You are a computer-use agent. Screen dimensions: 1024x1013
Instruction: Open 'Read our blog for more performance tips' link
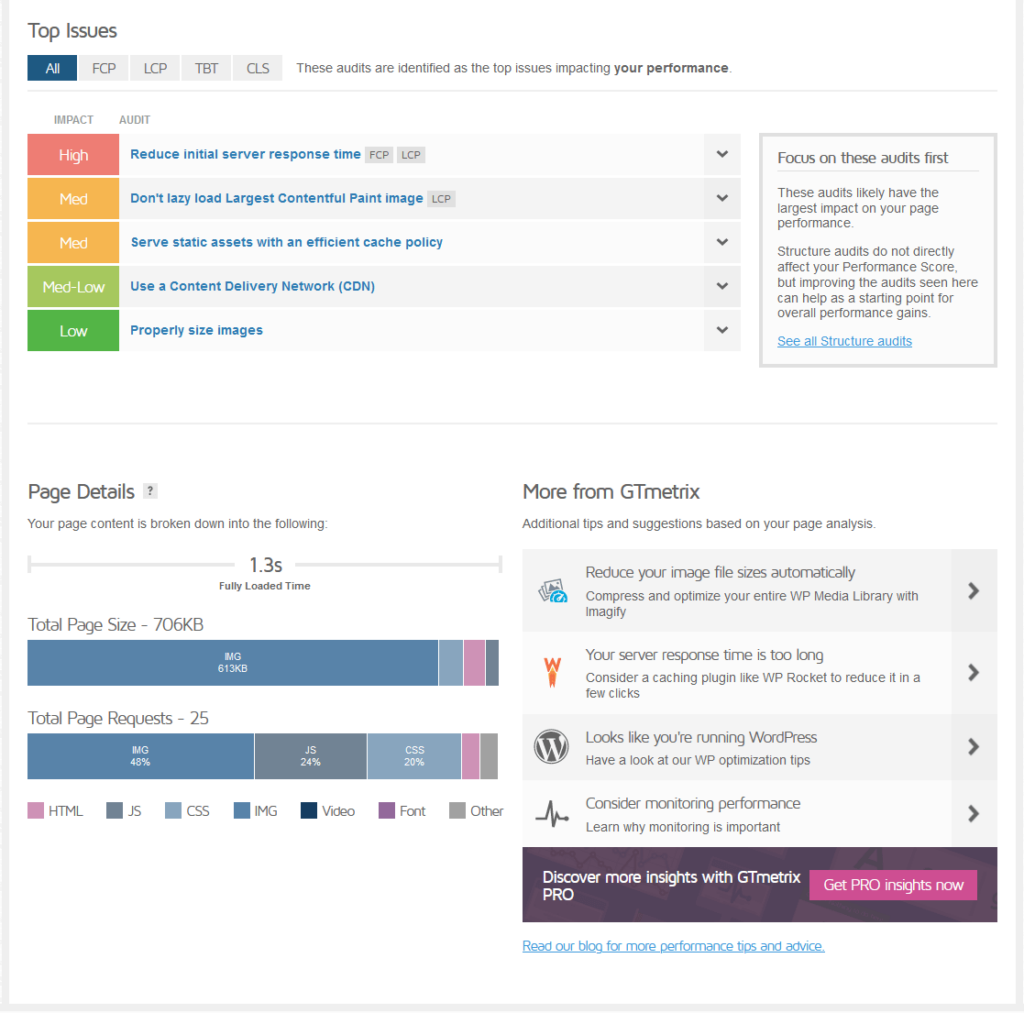(673, 946)
